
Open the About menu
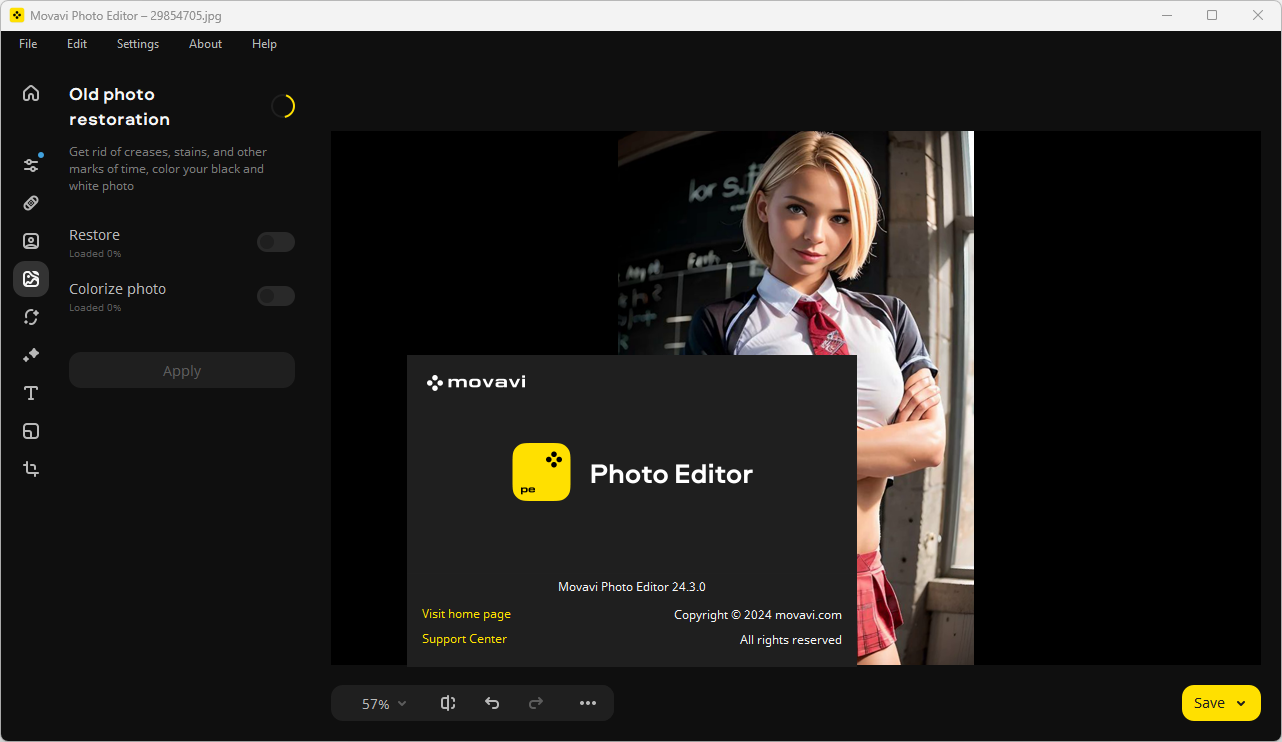206,44
